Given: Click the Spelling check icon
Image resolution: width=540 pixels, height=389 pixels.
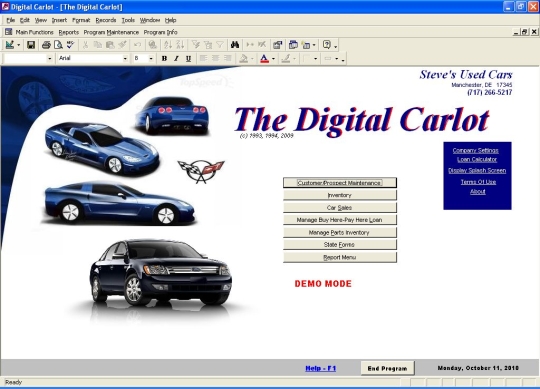Looking at the screenshot, I should 70,45.
